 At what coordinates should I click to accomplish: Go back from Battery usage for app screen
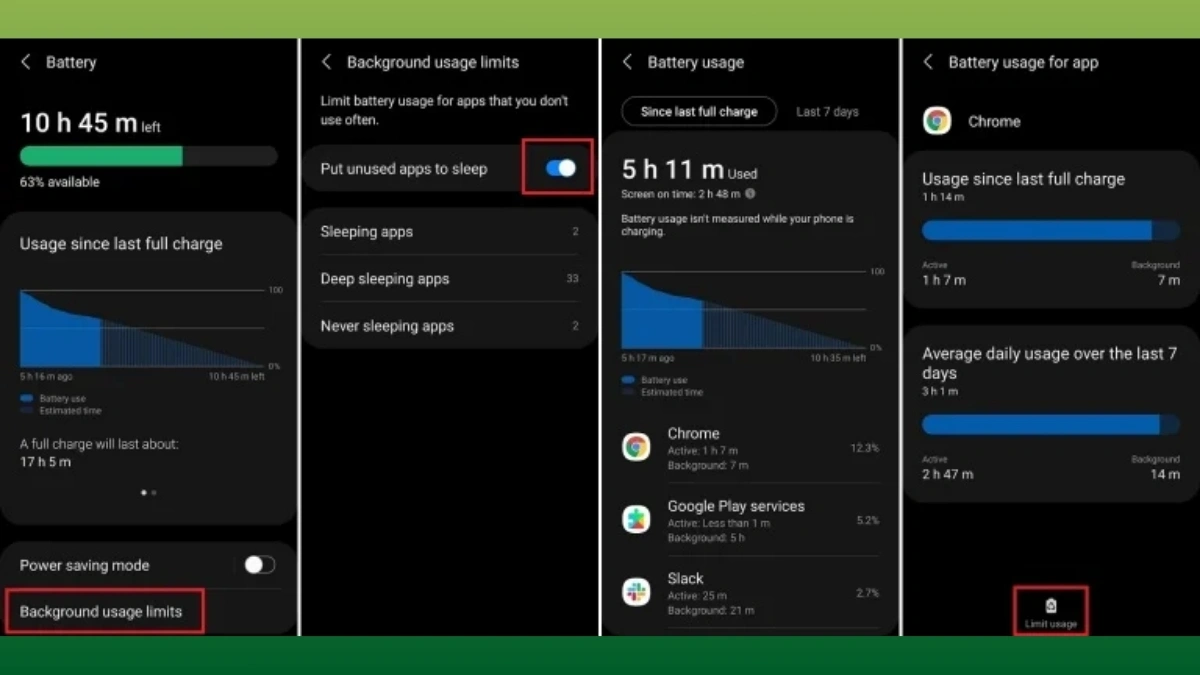(x=927, y=62)
